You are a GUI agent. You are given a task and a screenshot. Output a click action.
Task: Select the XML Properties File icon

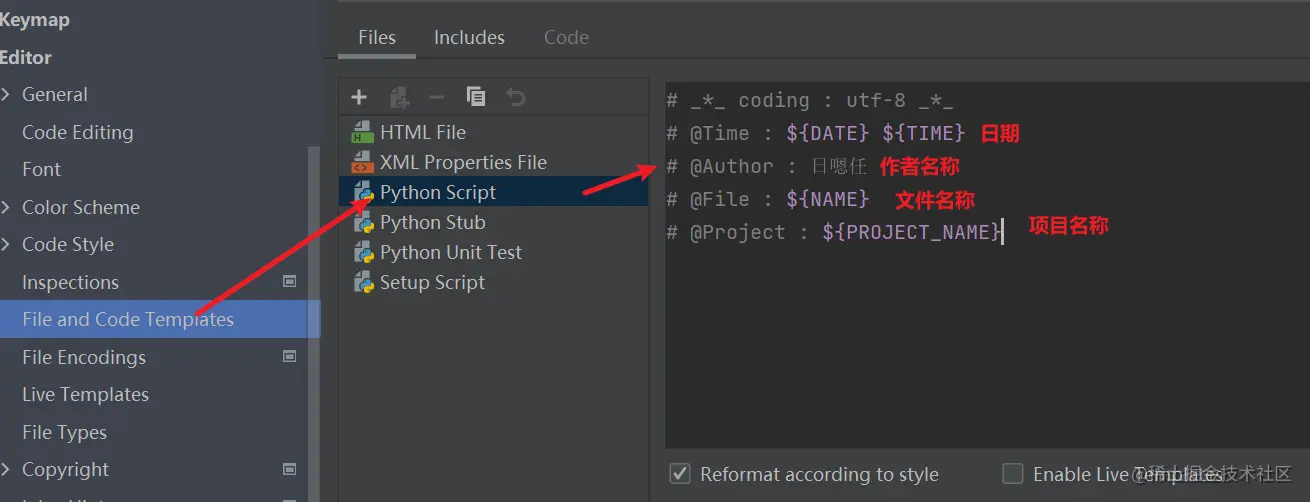(363, 162)
